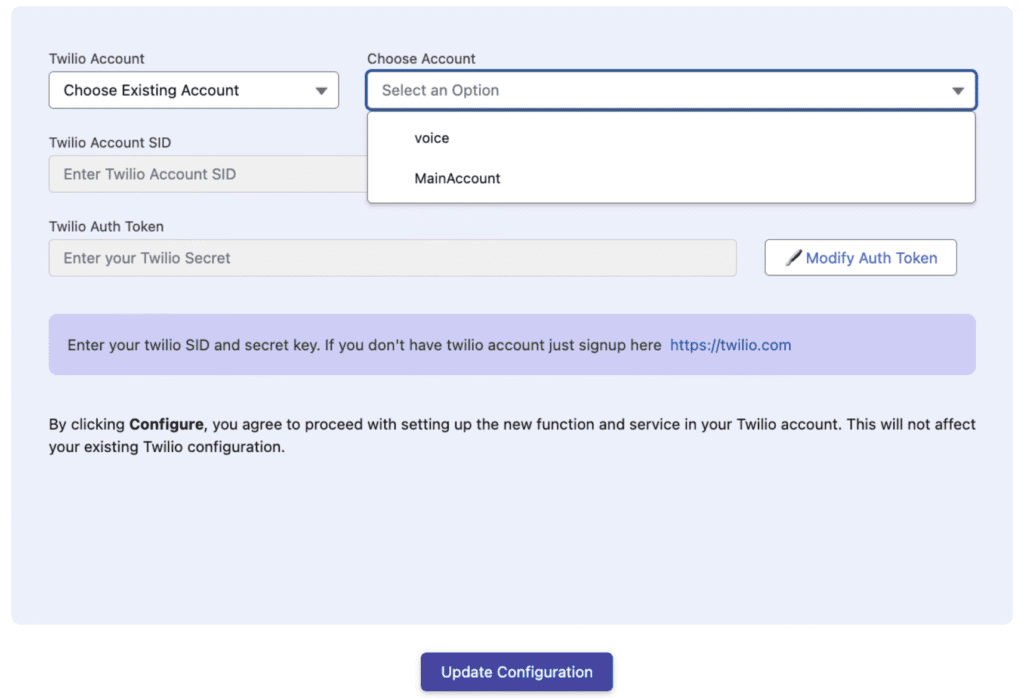
Task: Collapse the Choose Account list using its arrow
Action: pos(957,91)
